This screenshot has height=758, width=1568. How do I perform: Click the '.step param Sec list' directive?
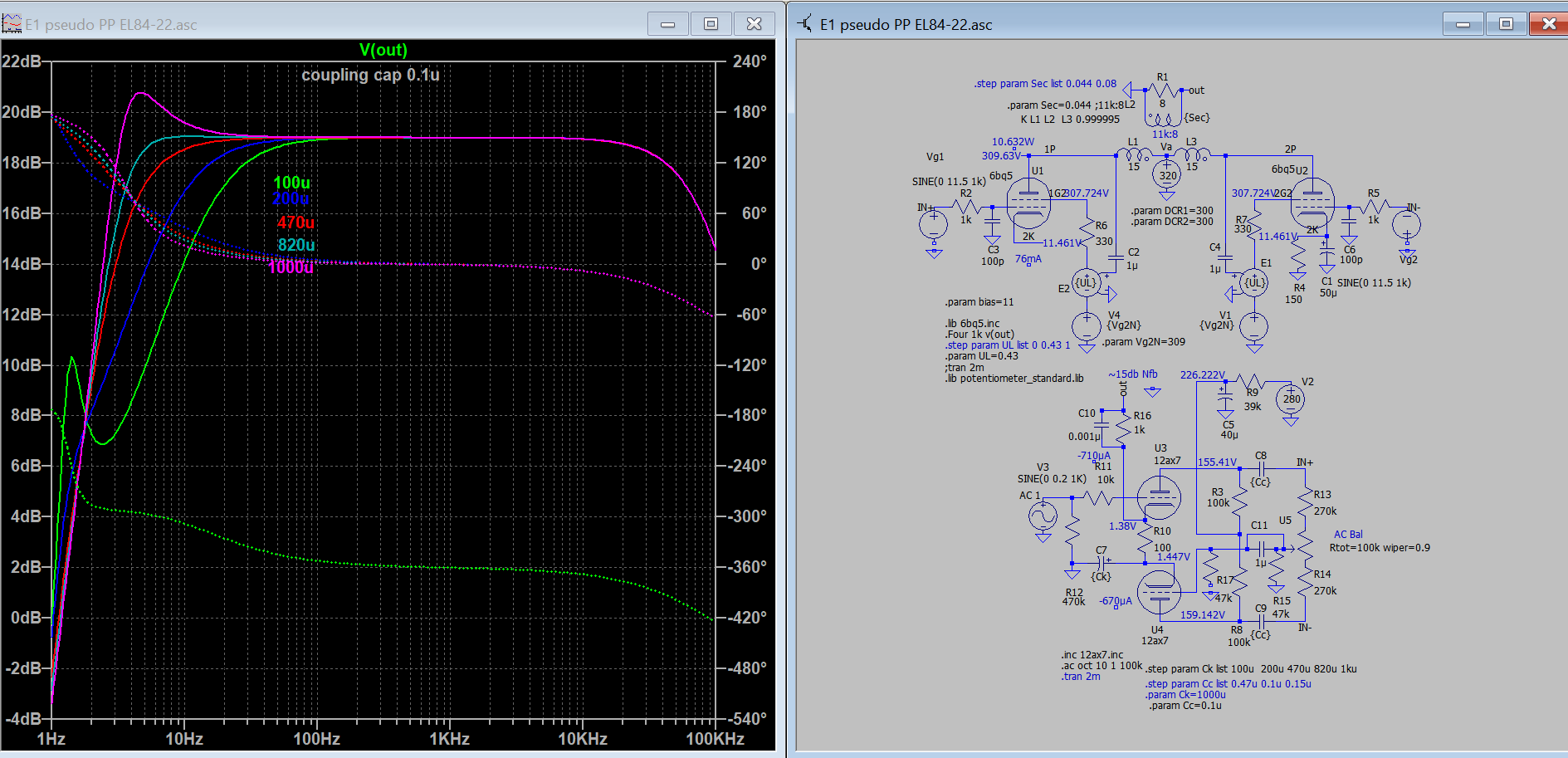(x=1045, y=84)
